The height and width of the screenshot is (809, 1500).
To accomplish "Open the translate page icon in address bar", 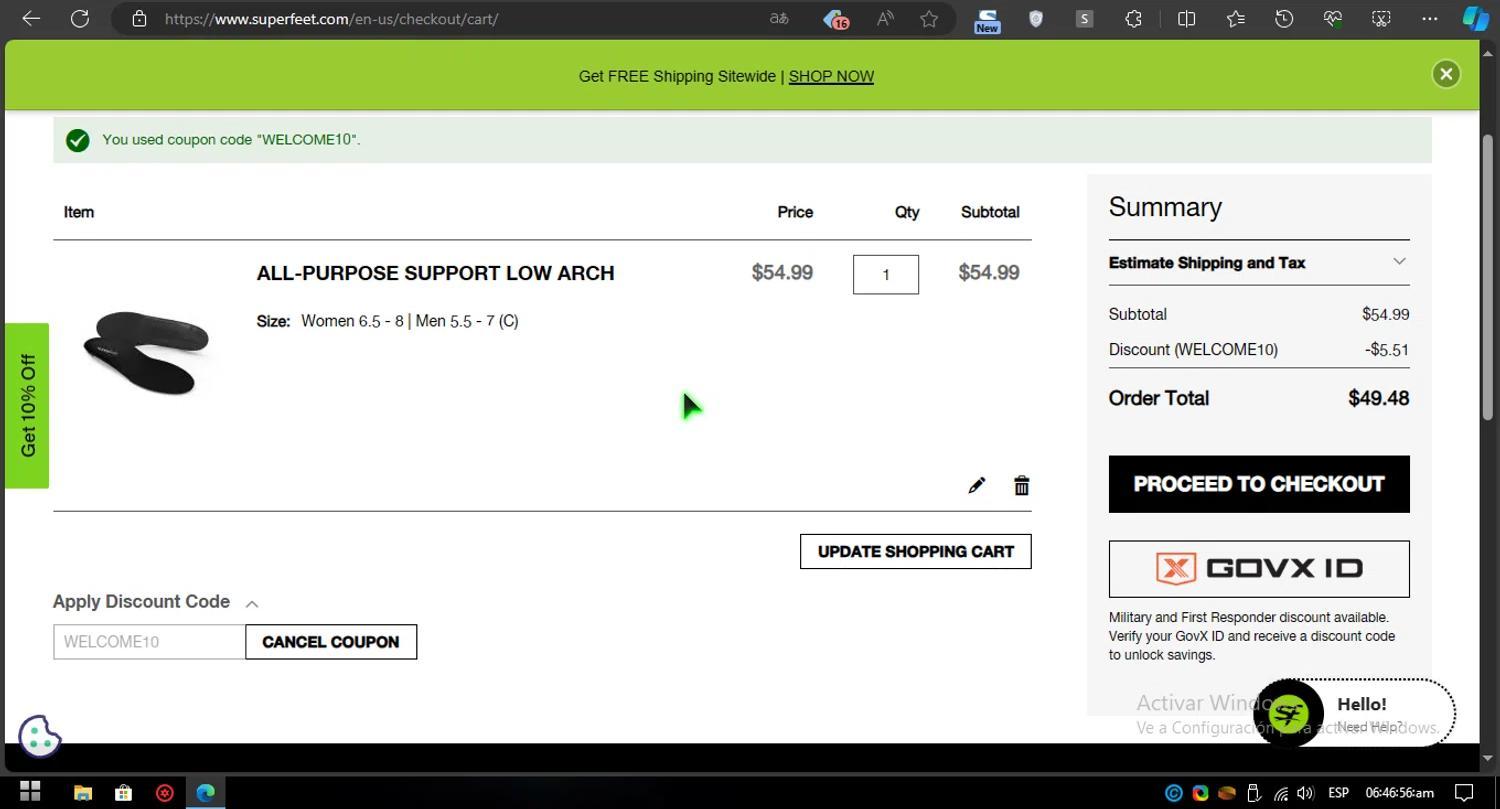I will click(x=779, y=18).
